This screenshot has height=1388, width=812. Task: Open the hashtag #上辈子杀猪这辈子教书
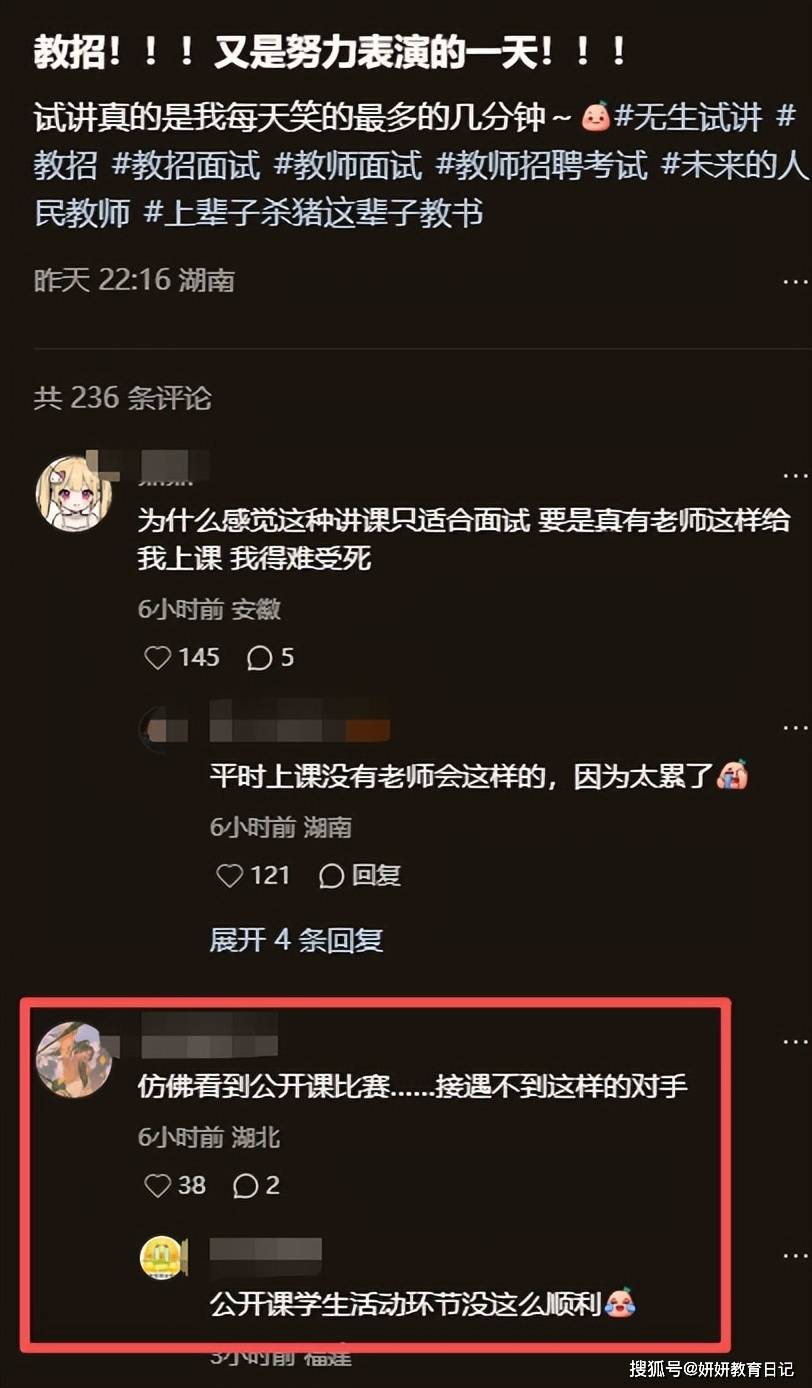314,214
